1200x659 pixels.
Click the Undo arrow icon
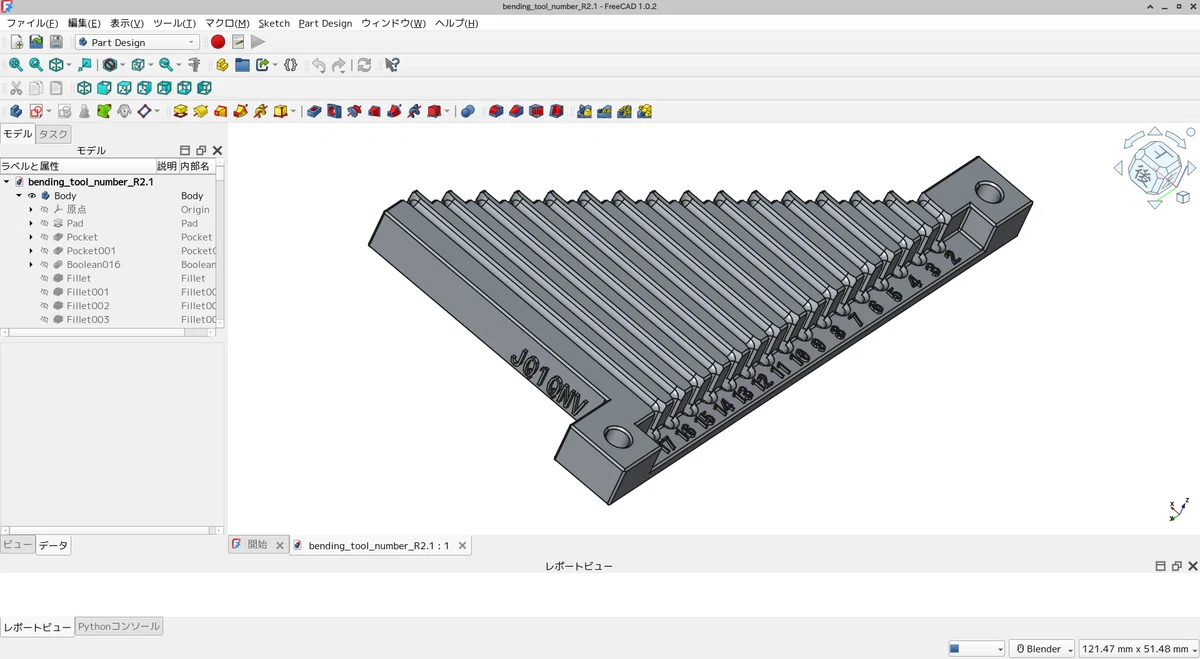(x=318, y=65)
